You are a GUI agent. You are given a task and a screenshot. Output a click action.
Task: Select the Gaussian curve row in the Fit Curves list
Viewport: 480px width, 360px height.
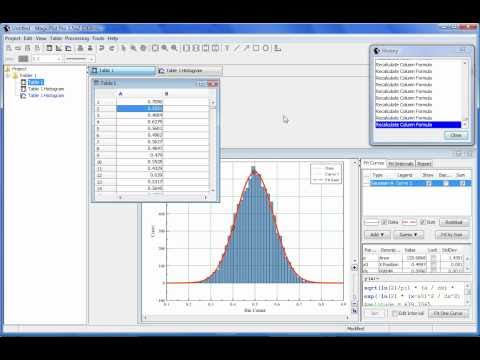click(417, 183)
